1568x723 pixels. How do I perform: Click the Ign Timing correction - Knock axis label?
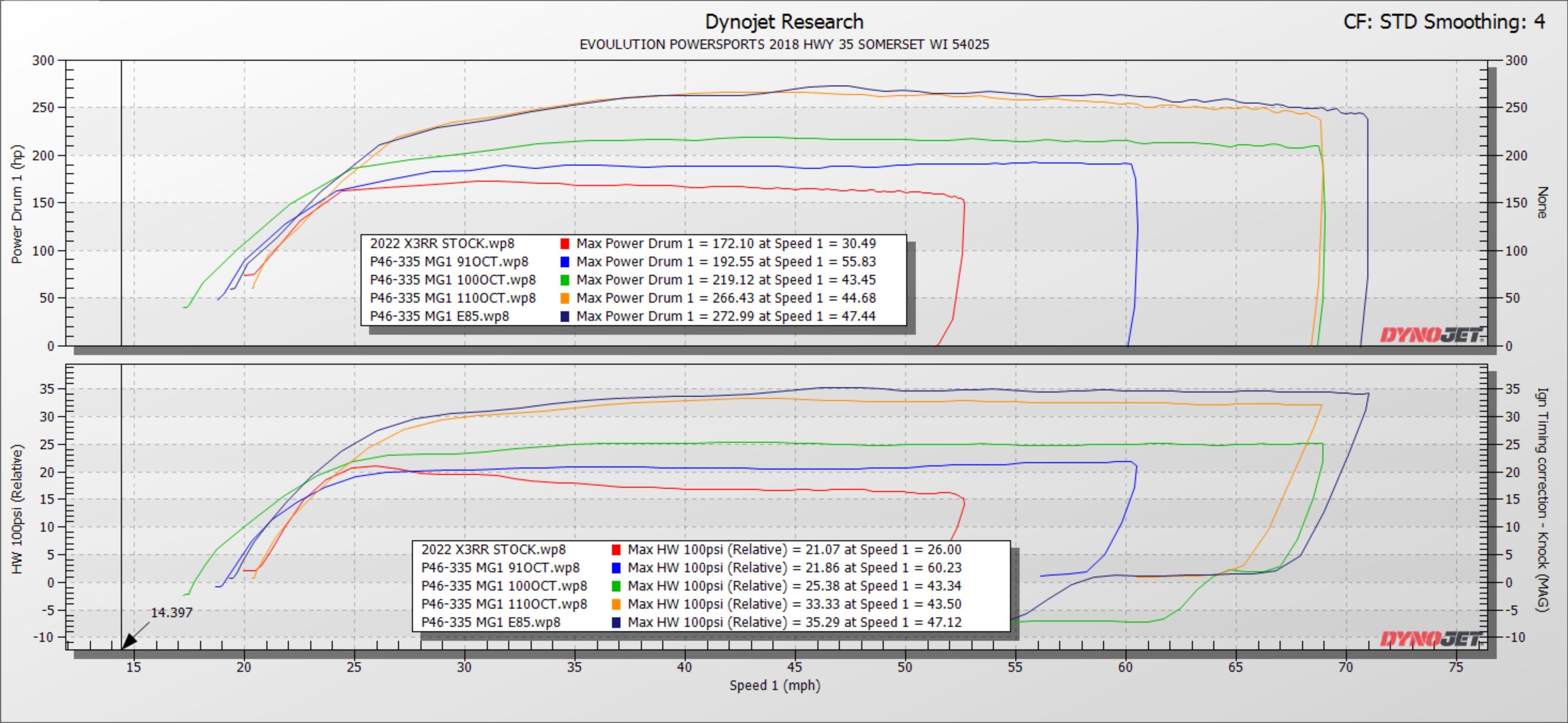[1542, 500]
